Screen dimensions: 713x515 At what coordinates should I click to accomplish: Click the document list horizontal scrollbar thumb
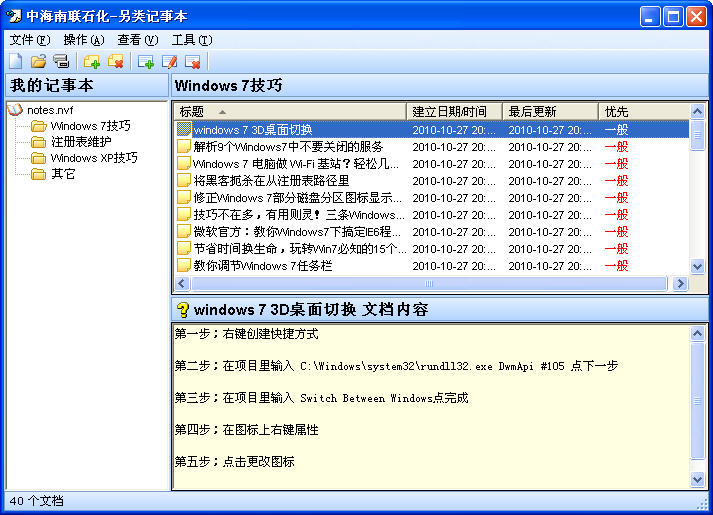pos(429,284)
